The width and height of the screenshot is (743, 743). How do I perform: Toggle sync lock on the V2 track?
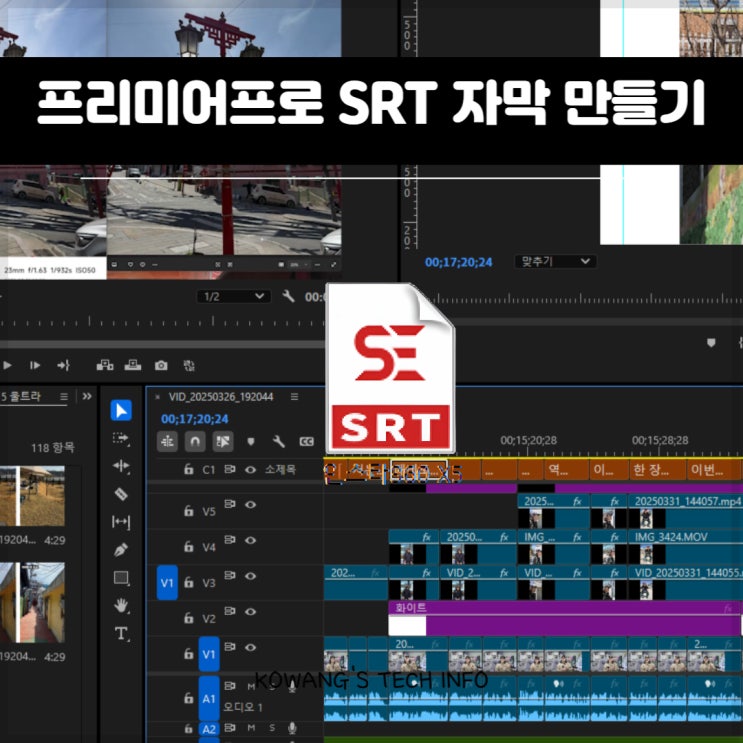pos(230,611)
